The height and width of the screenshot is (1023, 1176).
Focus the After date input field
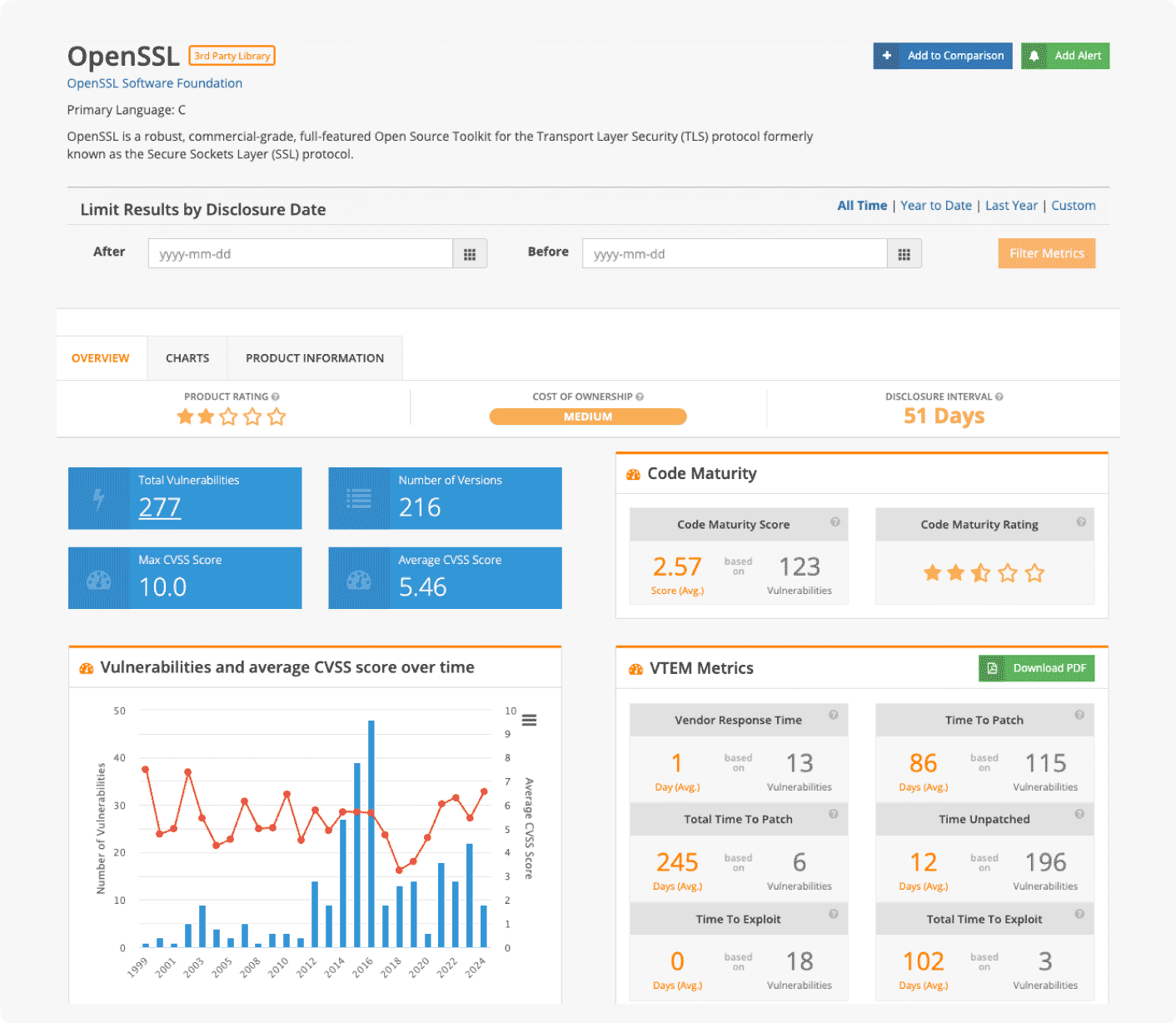click(x=301, y=254)
